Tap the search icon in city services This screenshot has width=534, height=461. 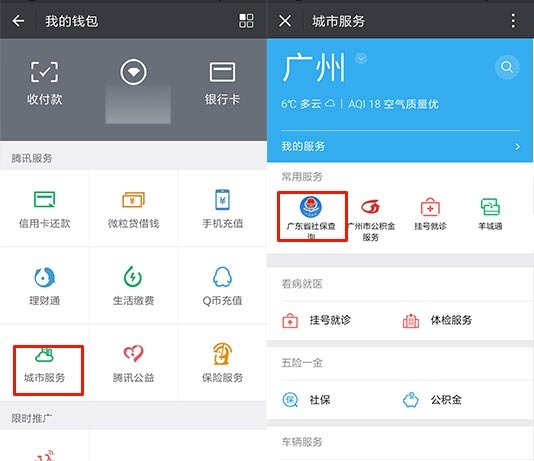(507, 67)
